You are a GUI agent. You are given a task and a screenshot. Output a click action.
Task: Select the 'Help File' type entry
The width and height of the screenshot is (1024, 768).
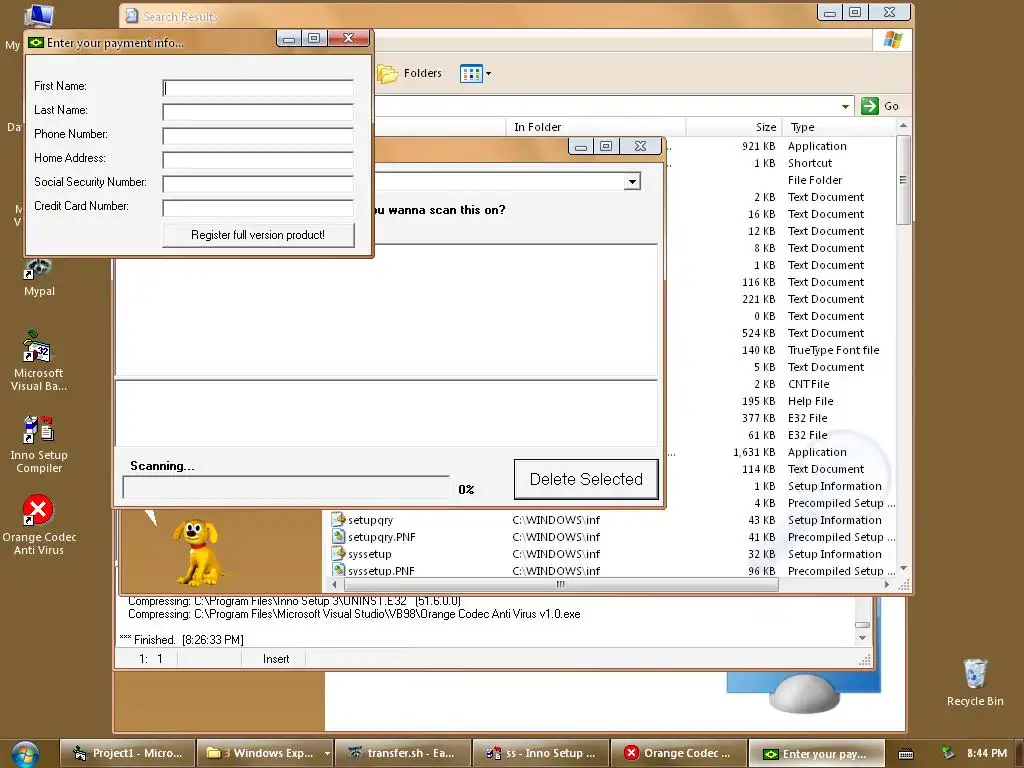[810, 401]
